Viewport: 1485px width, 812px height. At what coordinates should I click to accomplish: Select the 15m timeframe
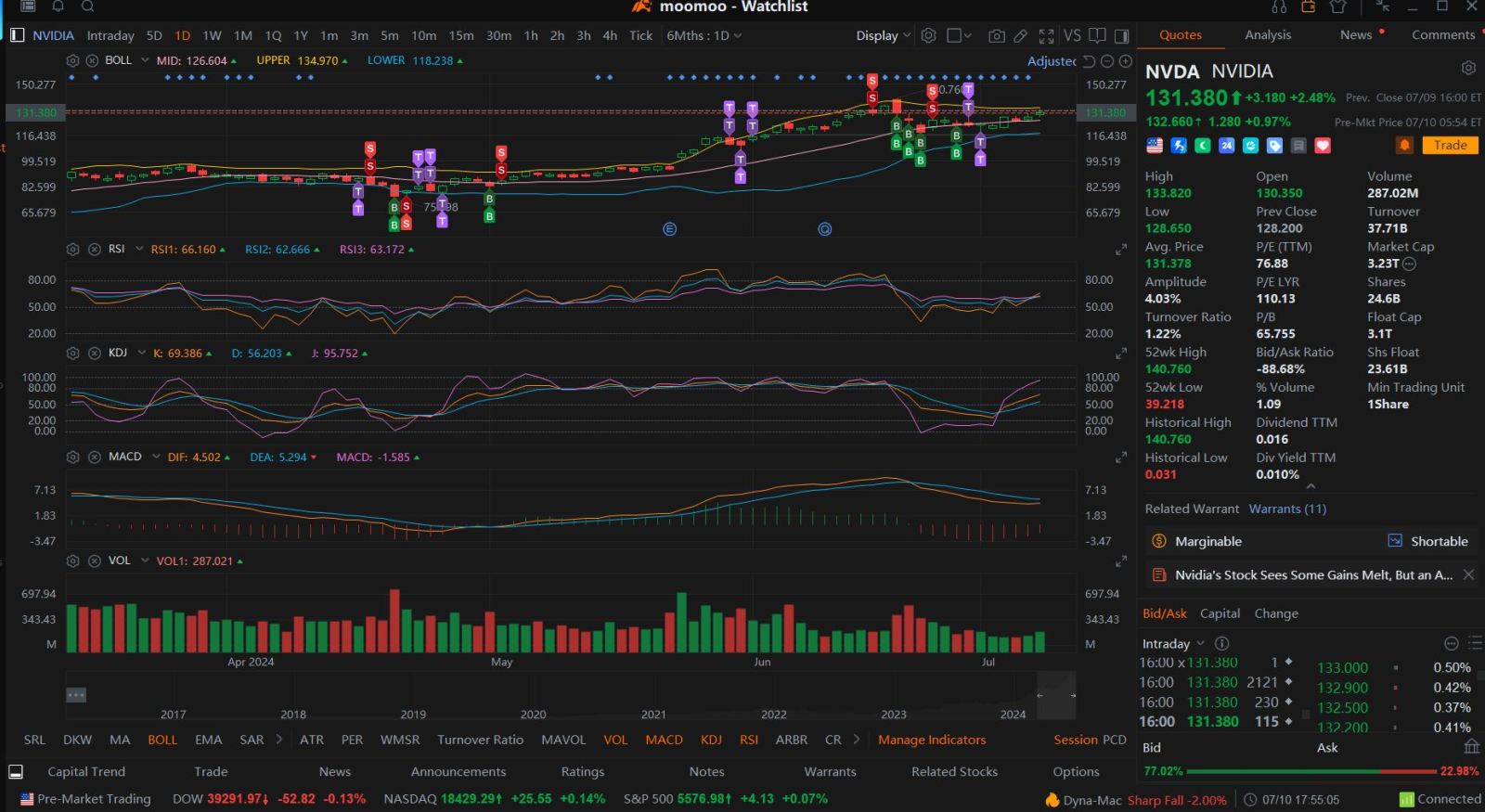461,35
